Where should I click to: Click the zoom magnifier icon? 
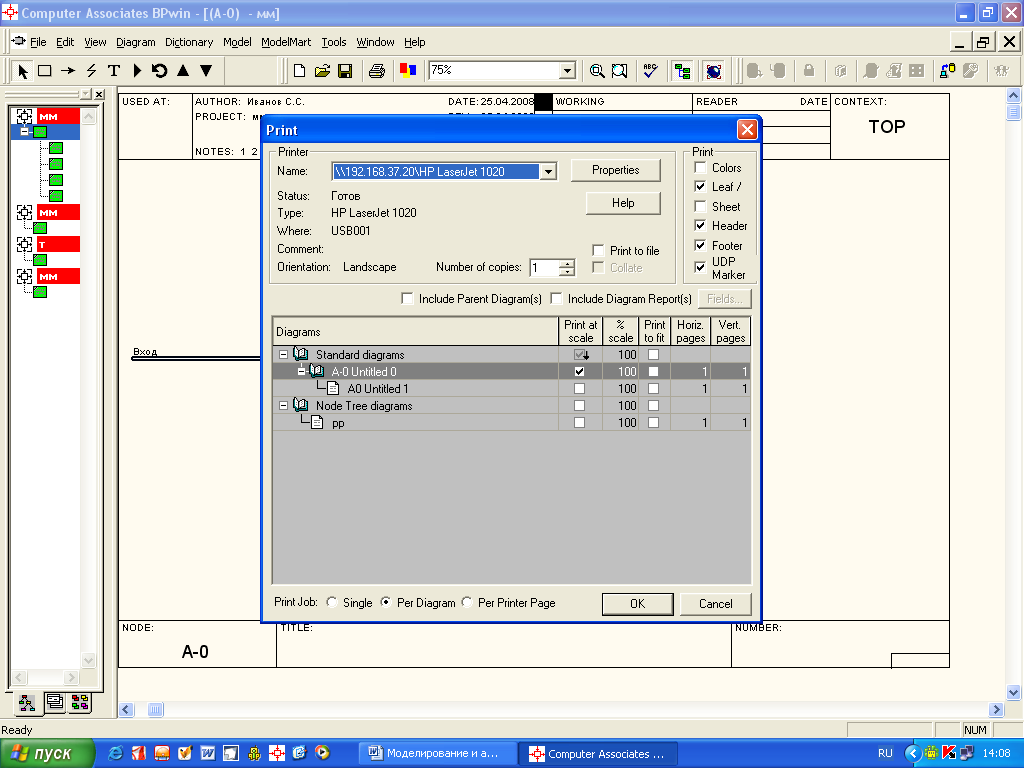point(596,71)
